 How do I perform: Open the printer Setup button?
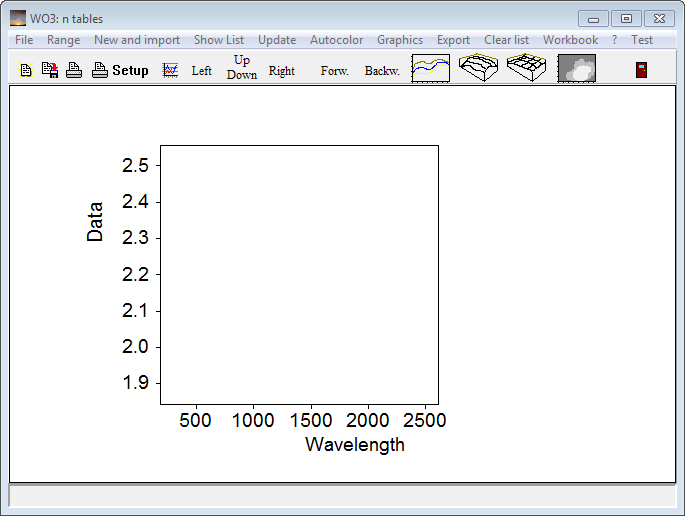pos(121,71)
